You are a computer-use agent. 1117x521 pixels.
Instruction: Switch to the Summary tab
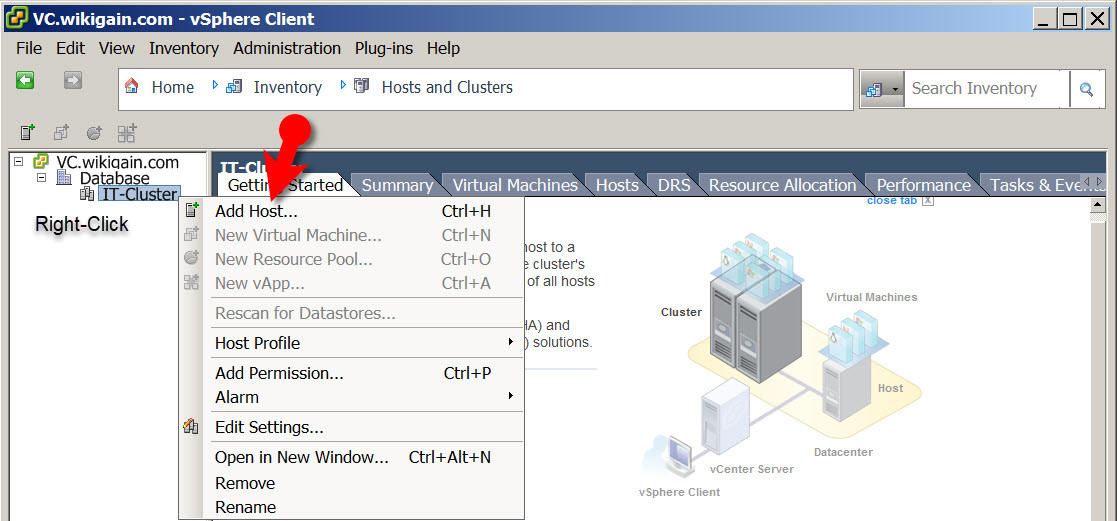(398, 185)
